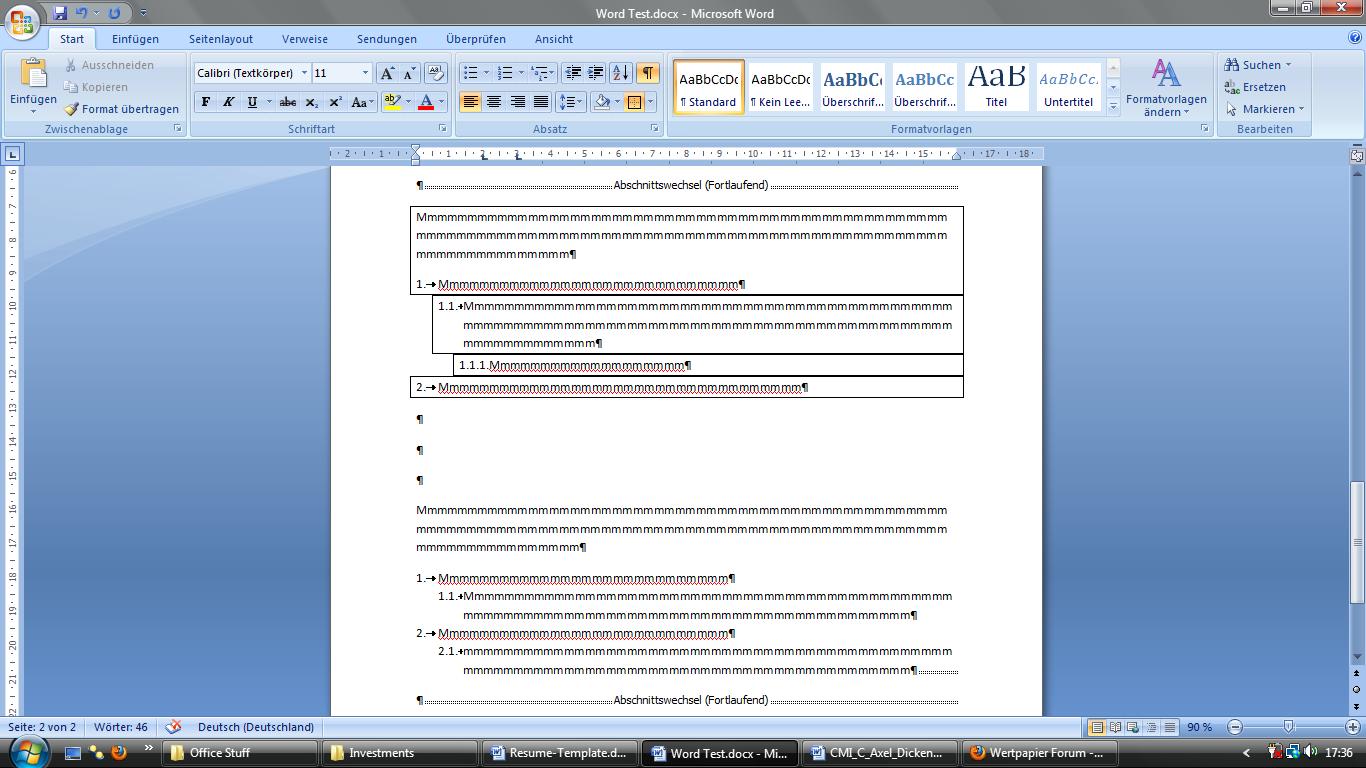The height and width of the screenshot is (768, 1366).
Task: Click red font color button
Action: pyautogui.click(x=426, y=102)
